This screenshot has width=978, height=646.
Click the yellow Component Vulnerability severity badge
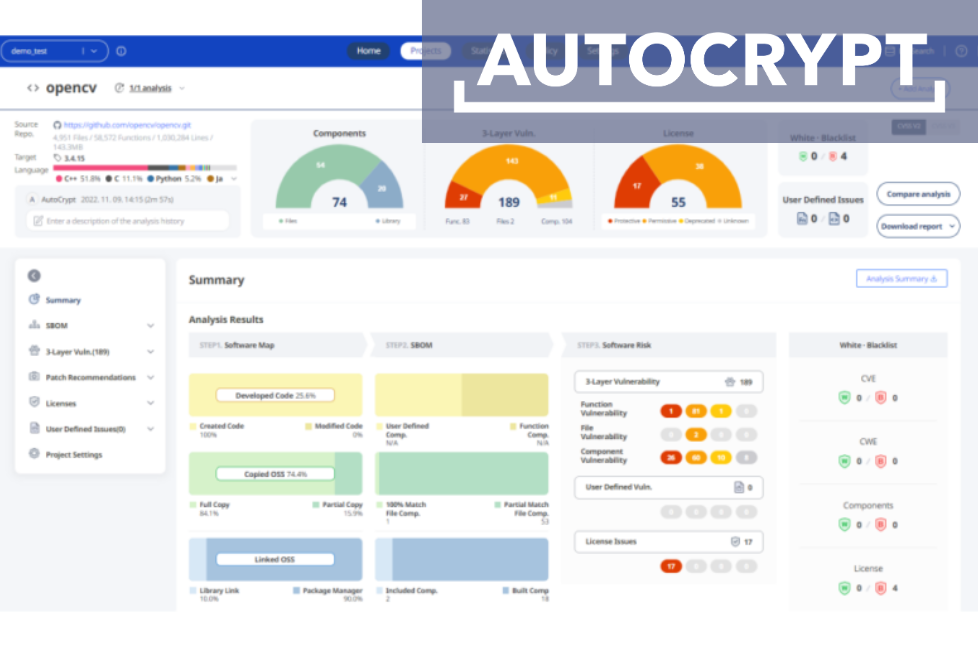[x=721, y=458]
